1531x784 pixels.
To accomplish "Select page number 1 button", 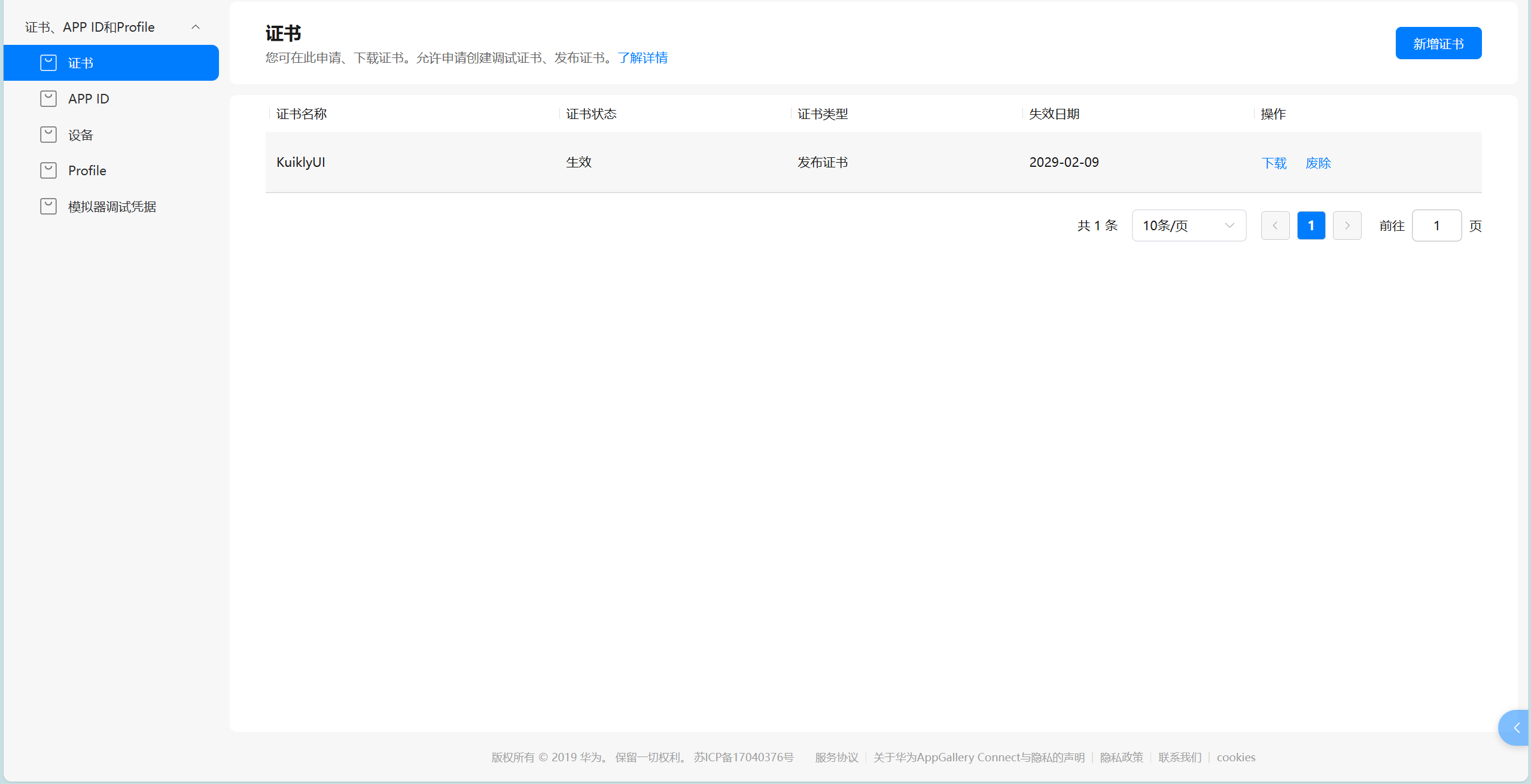I will pyautogui.click(x=1311, y=225).
